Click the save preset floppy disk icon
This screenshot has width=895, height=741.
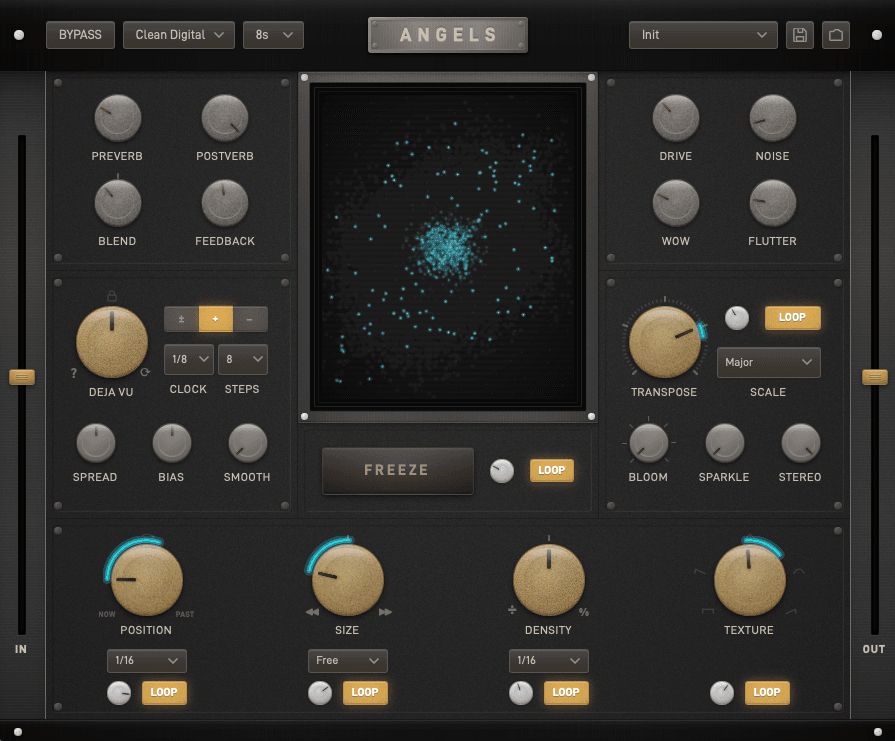coord(799,35)
